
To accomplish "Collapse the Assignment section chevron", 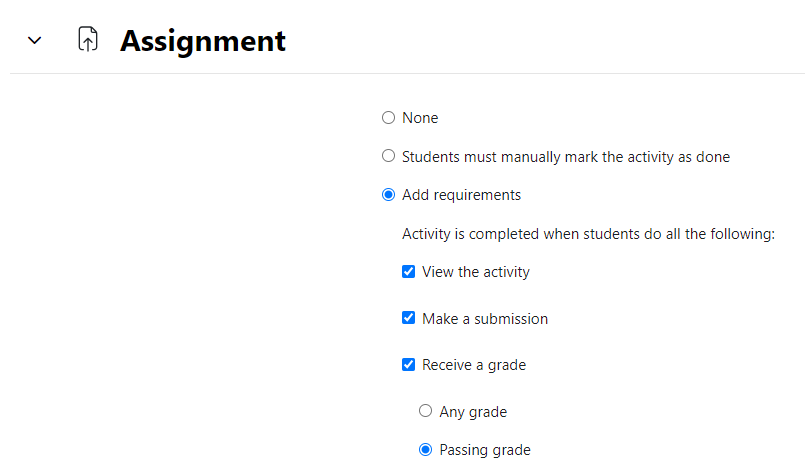I will (x=34, y=40).
